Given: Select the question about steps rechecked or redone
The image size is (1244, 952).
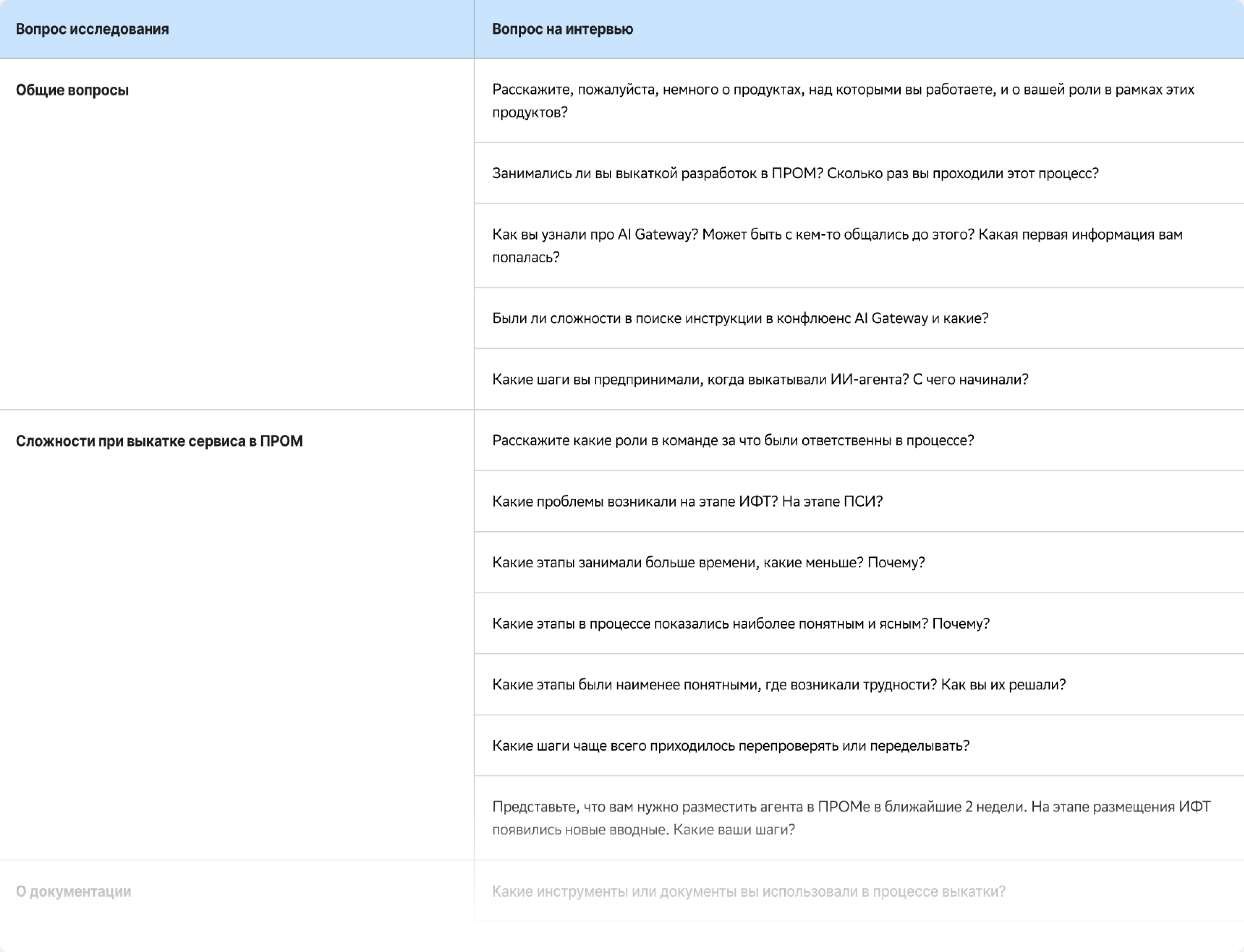Looking at the screenshot, I should 731,746.
